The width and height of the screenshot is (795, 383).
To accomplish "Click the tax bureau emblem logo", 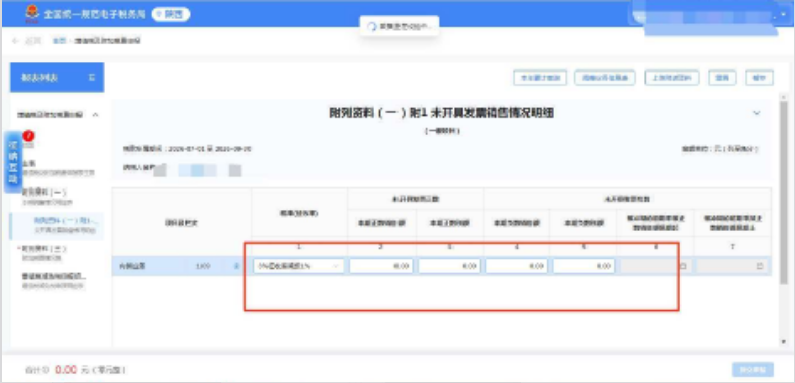I will click(x=32, y=14).
